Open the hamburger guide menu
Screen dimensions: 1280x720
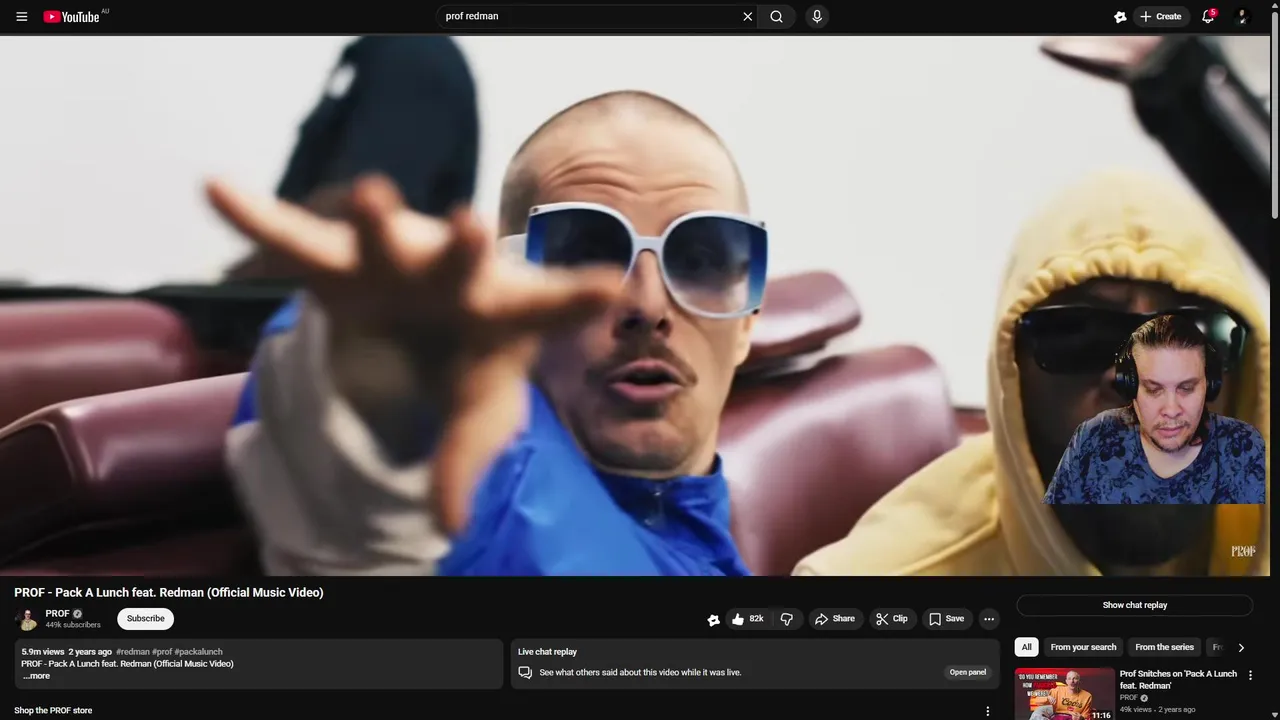[22, 17]
